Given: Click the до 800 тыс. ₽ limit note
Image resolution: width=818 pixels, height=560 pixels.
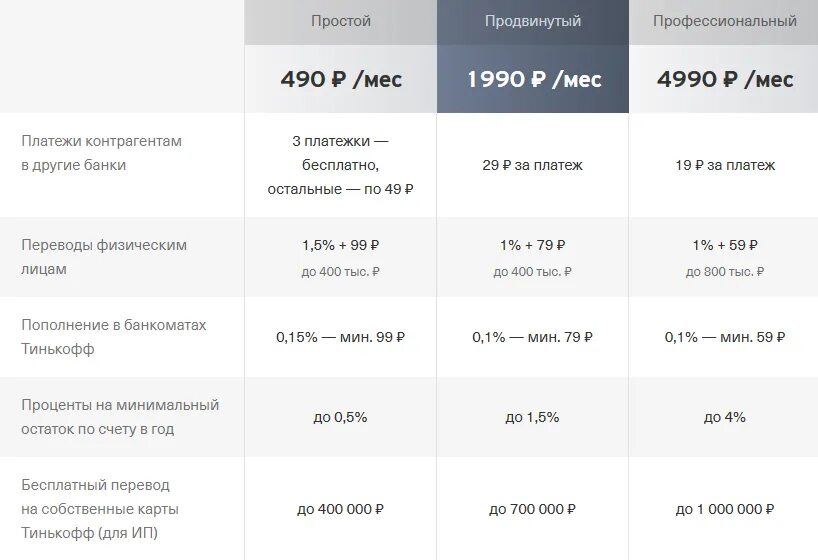Looking at the screenshot, I should (x=725, y=271).
